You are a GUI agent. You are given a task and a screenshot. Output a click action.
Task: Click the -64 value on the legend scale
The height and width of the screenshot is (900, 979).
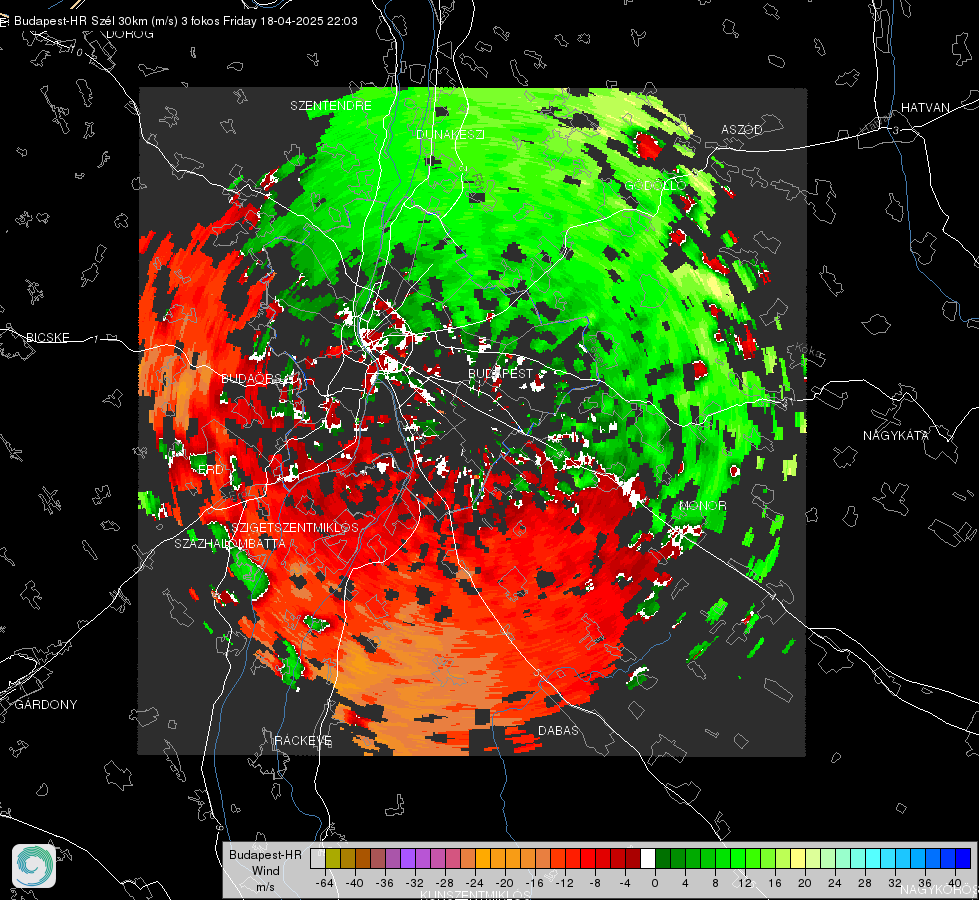324,883
